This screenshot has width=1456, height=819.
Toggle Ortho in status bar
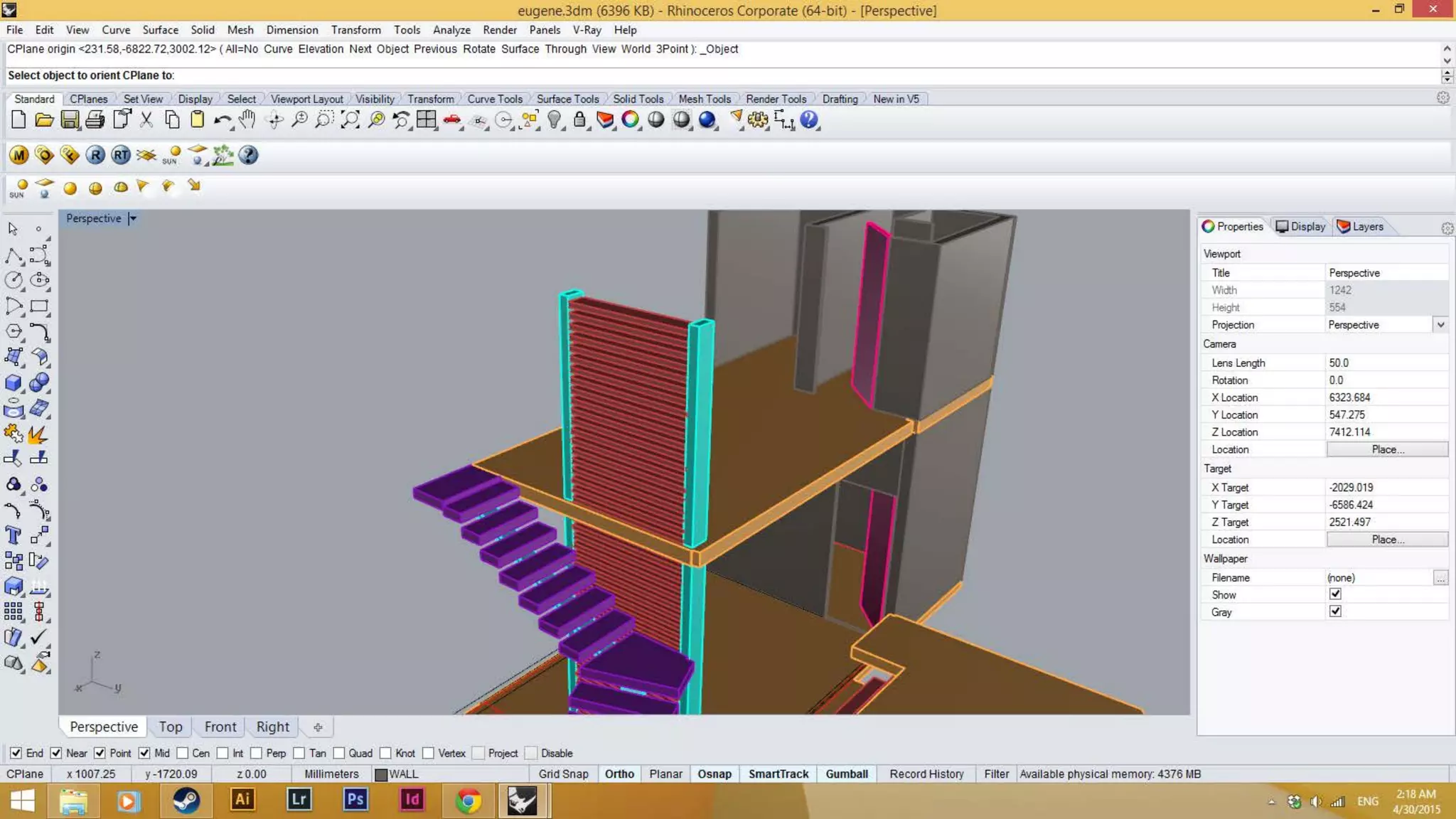point(619,773)
